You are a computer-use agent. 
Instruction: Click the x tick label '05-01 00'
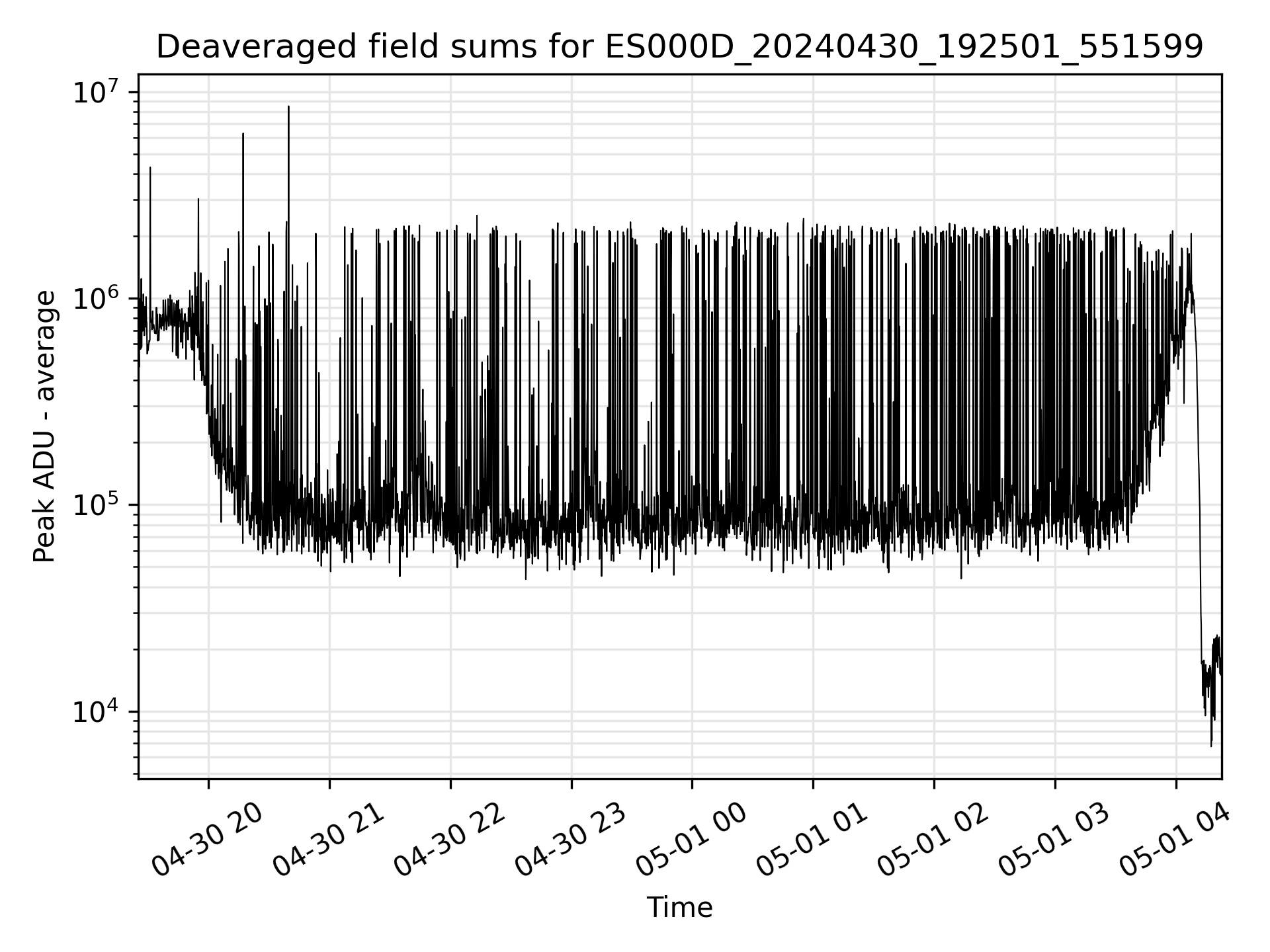click(x=691, y=840)
